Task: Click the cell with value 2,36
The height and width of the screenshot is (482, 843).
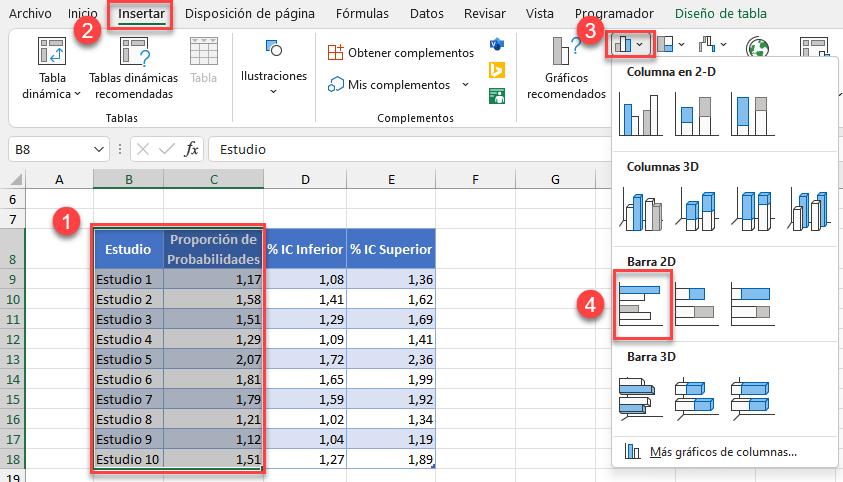Action: tap(391, 359)
